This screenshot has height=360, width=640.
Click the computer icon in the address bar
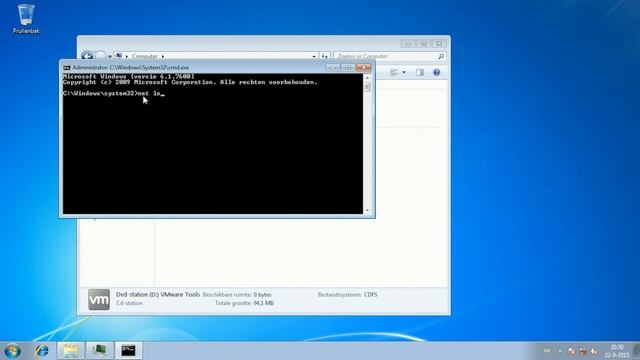point(119,56)
